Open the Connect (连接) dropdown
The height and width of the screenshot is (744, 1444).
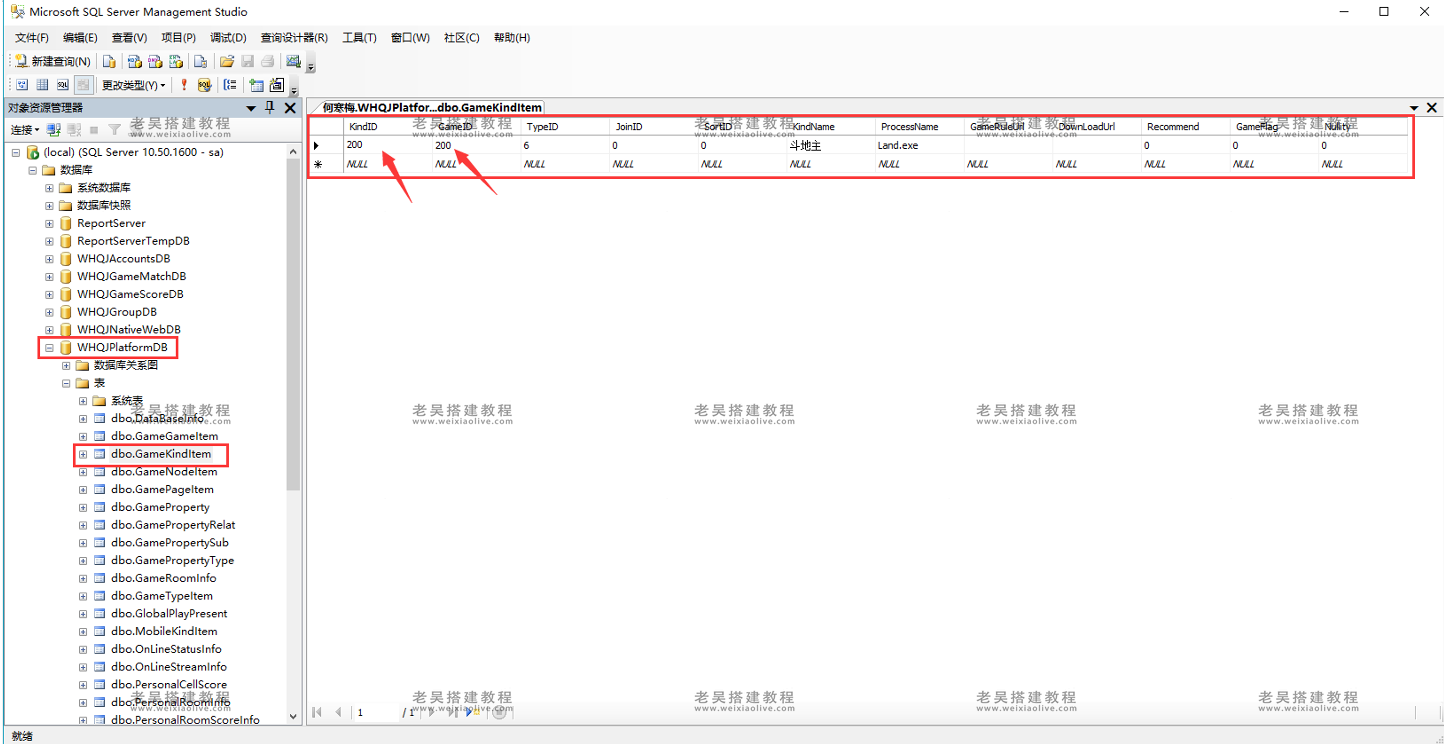25,130
